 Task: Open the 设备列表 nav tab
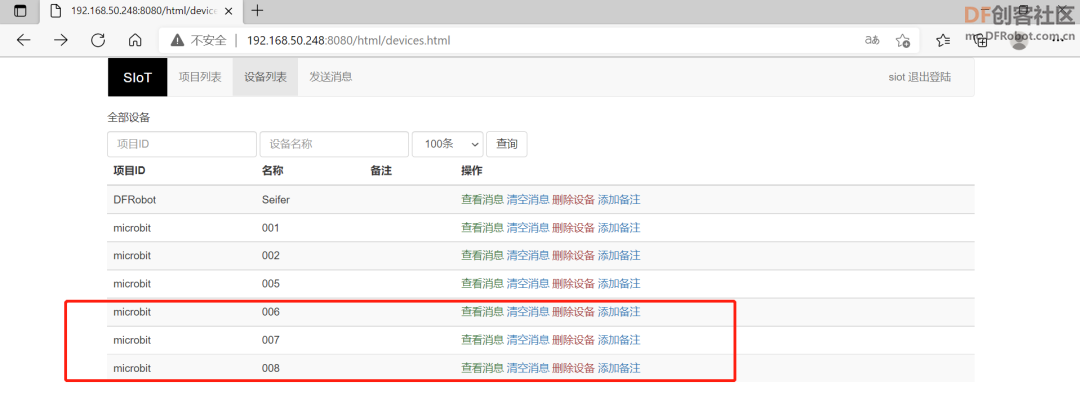[x=265, y=77]
